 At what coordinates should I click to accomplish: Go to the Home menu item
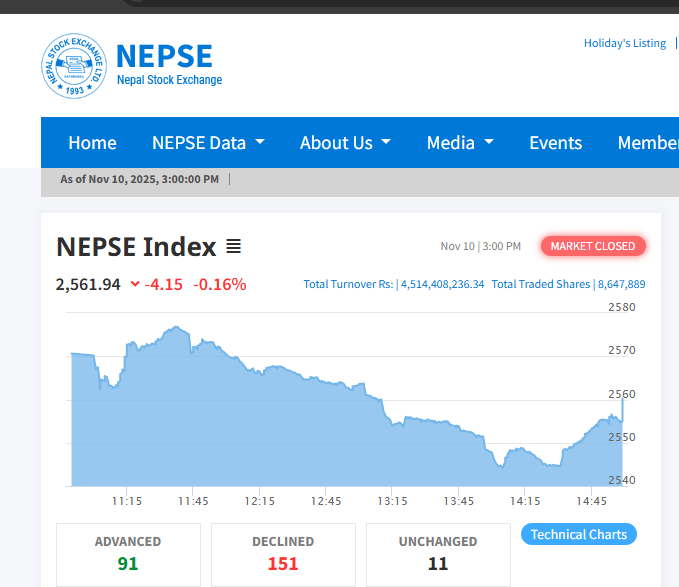coord(92,143)
